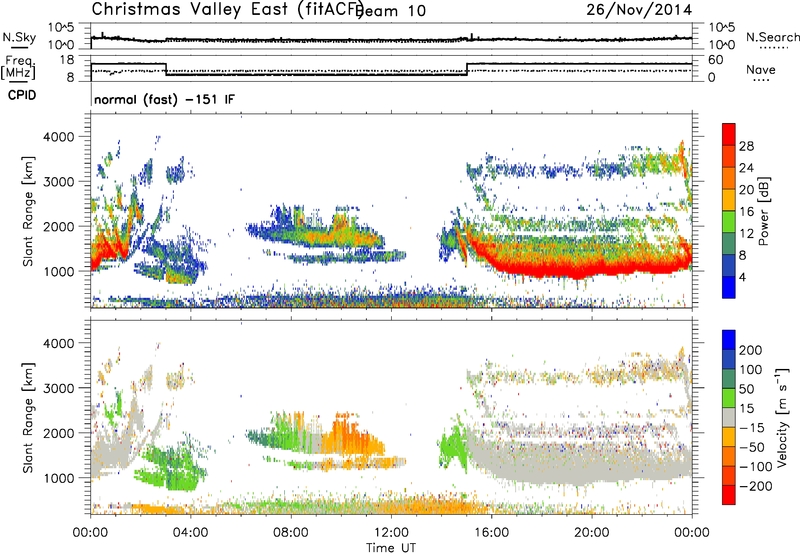
Task: Click the '18' tick of the frequency panel
Action: coord(67,59)
